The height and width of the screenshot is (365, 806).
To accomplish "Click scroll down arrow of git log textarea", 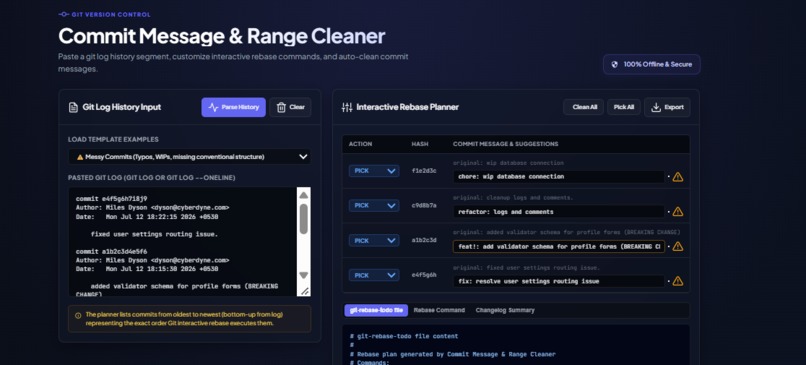I will [x=304, y=275].
